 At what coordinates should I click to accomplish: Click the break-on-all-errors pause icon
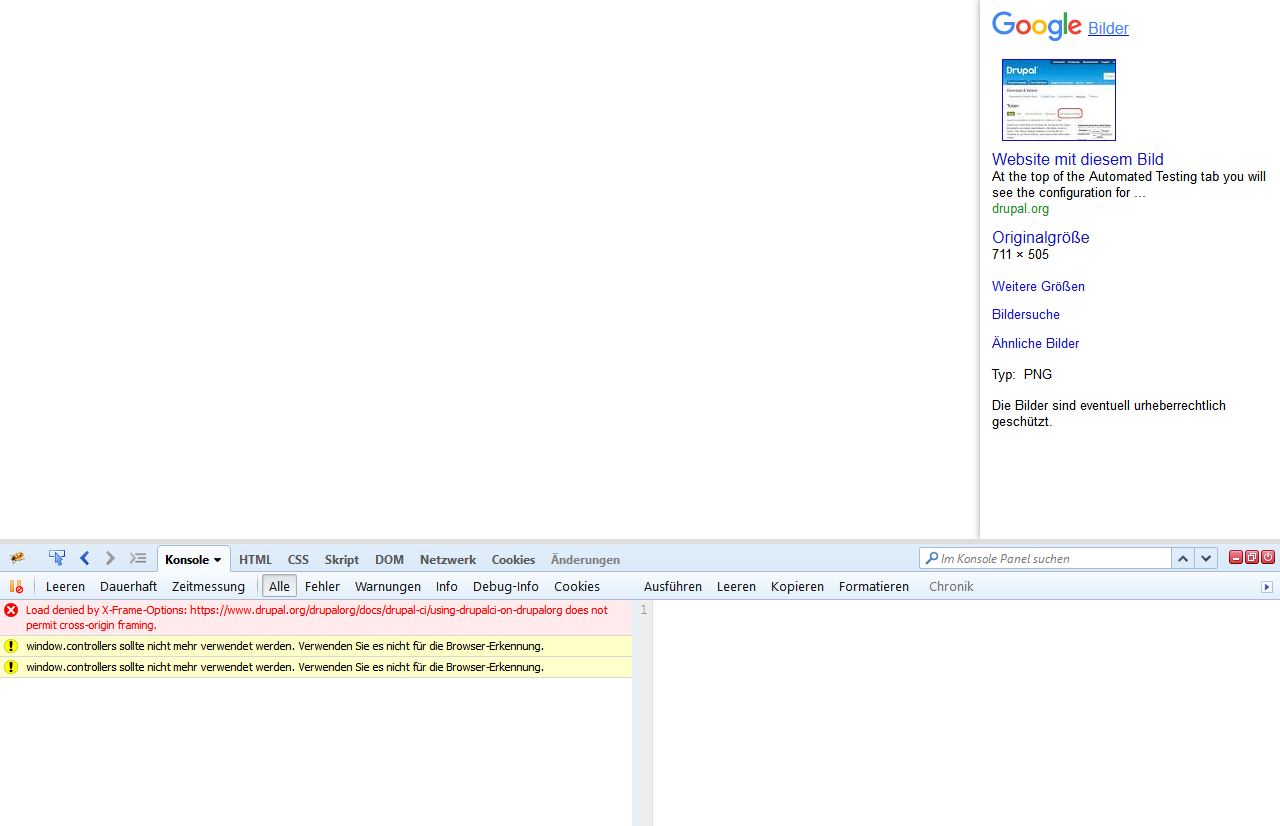[x=16, y=586]
